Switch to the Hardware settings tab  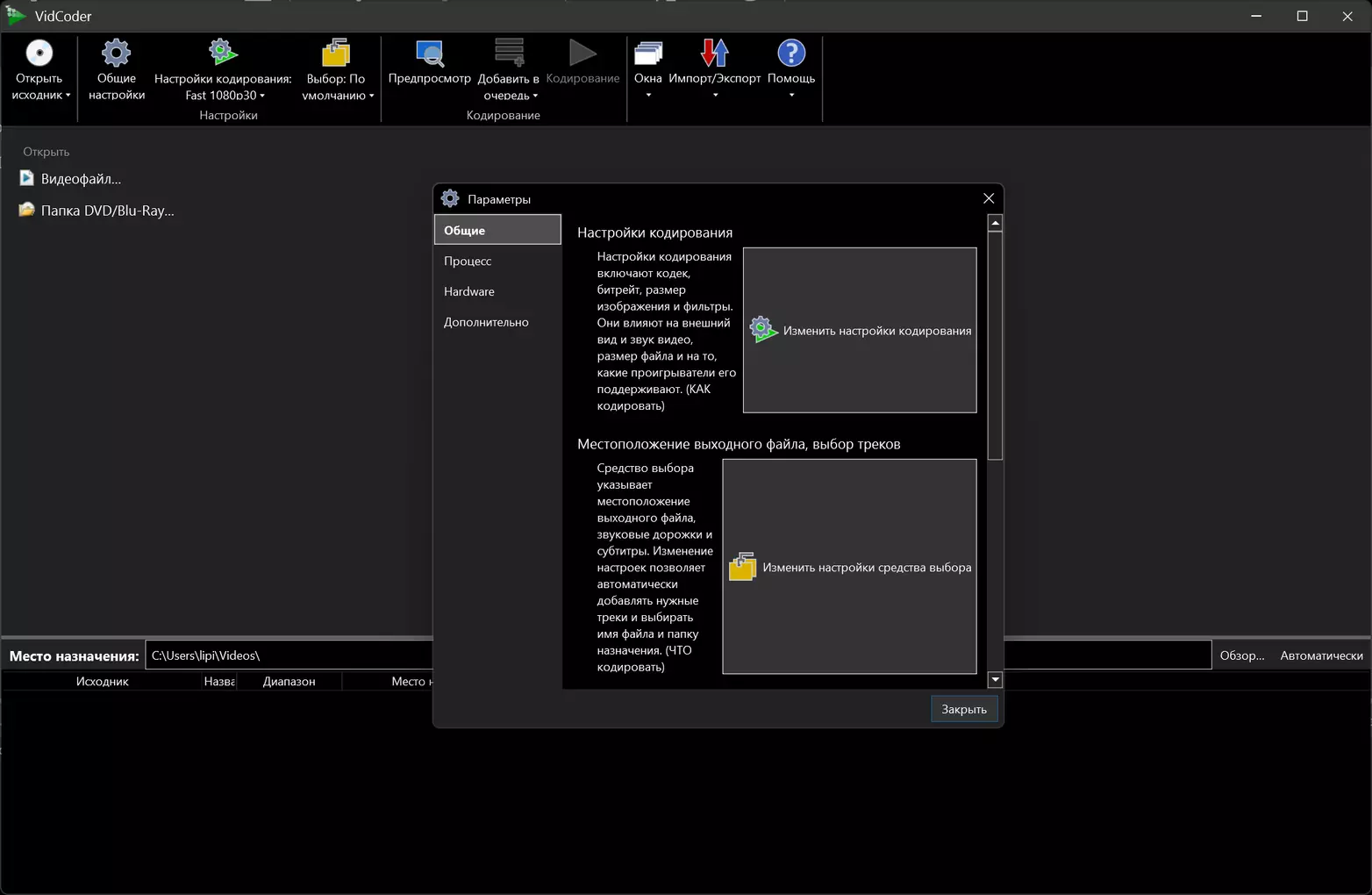(469, 291)
